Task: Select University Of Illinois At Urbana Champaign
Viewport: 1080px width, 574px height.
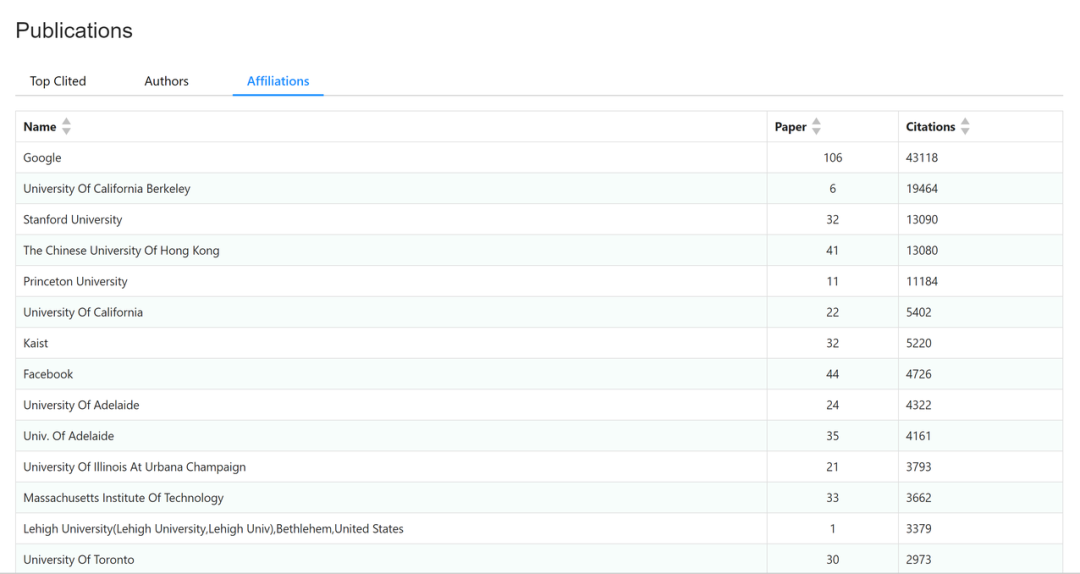Action: tap(134, 467)
